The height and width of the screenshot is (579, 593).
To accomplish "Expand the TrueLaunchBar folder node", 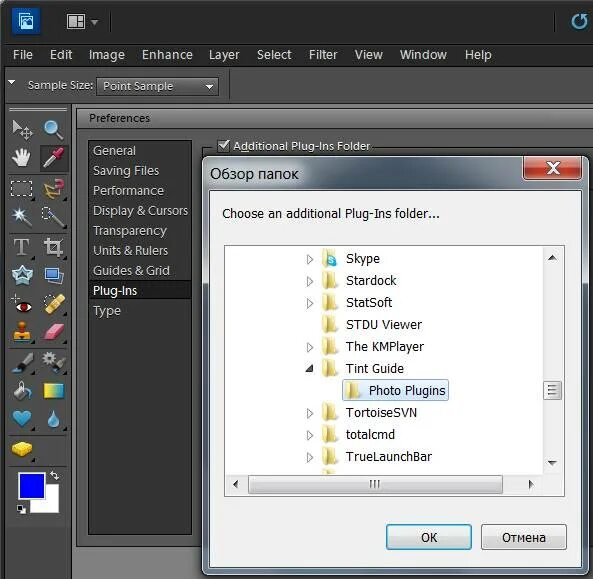I will coord(310,457).
